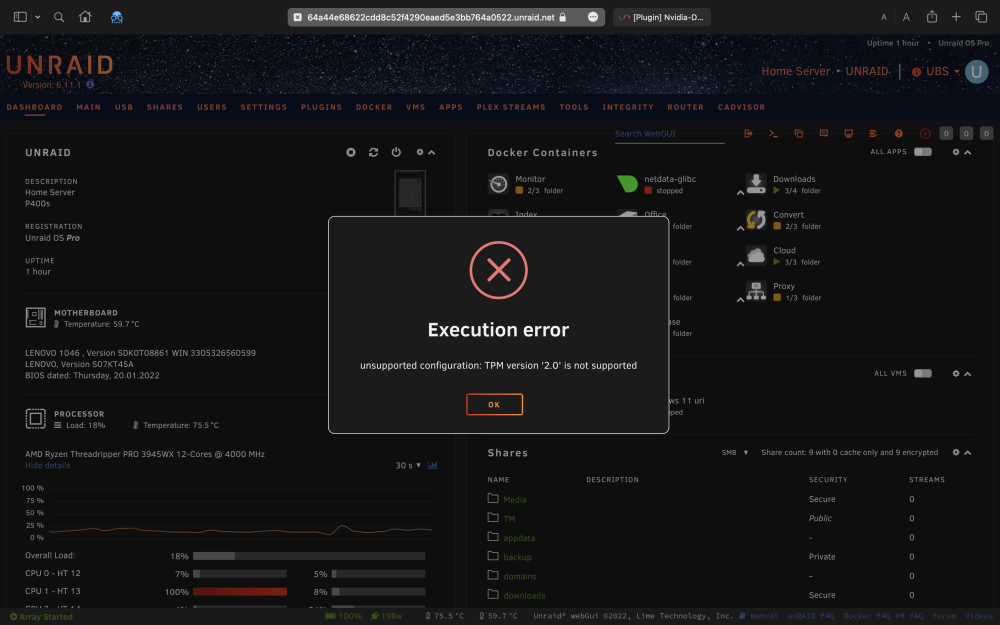Image resolution: width=1000 pixels, height=625 pixels.
Task: Click the Convert folder icon
Action: [x=756, y=220]
